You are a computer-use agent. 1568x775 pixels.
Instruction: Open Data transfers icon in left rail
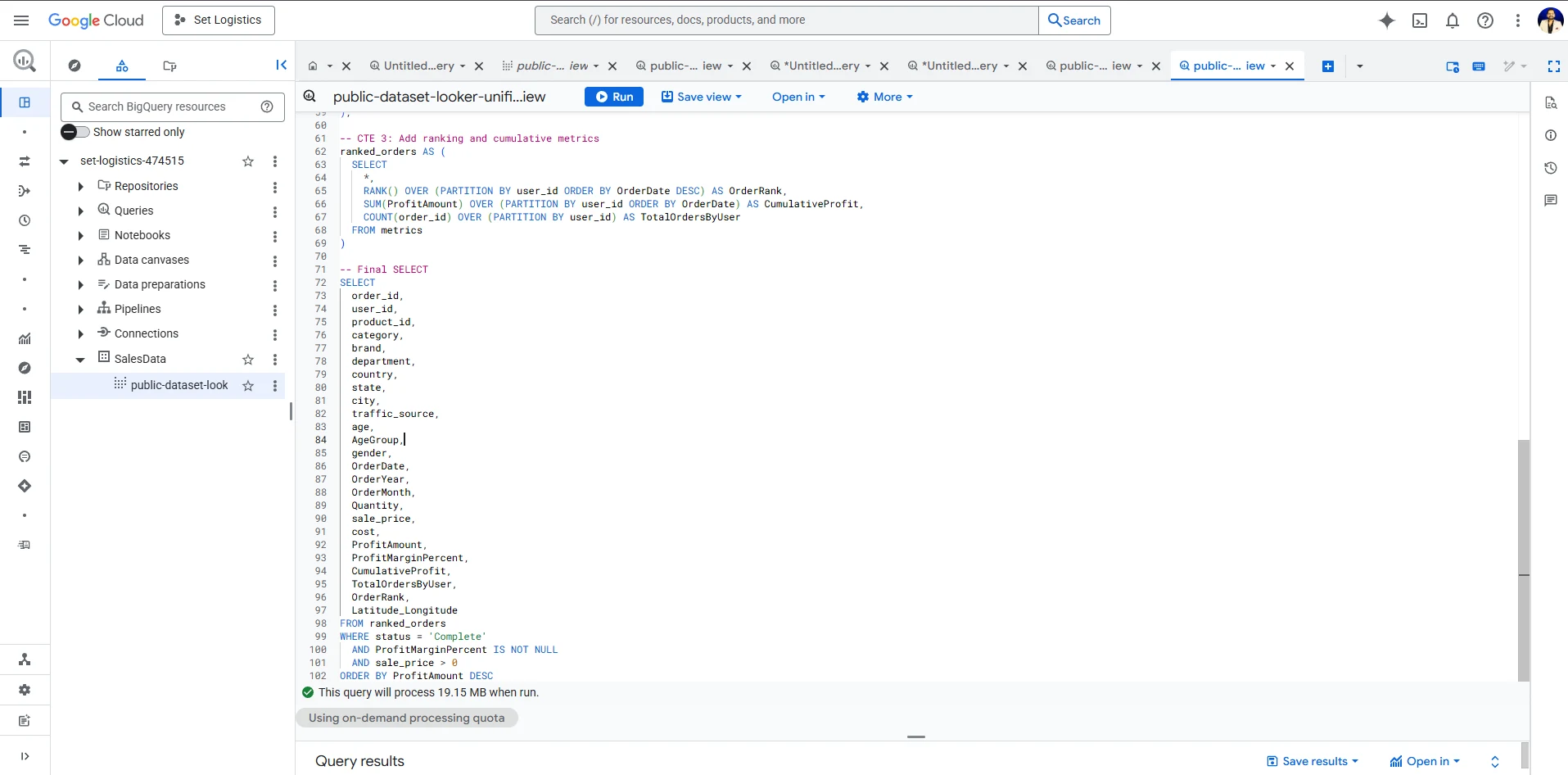click(25, 161)
